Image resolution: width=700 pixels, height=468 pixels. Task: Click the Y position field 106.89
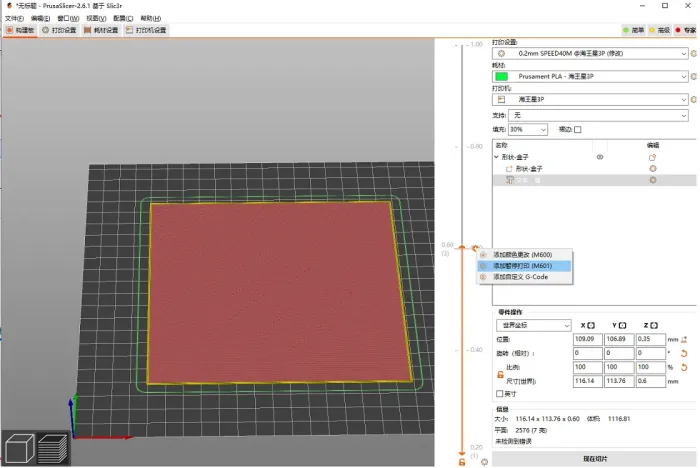point(619,339)
